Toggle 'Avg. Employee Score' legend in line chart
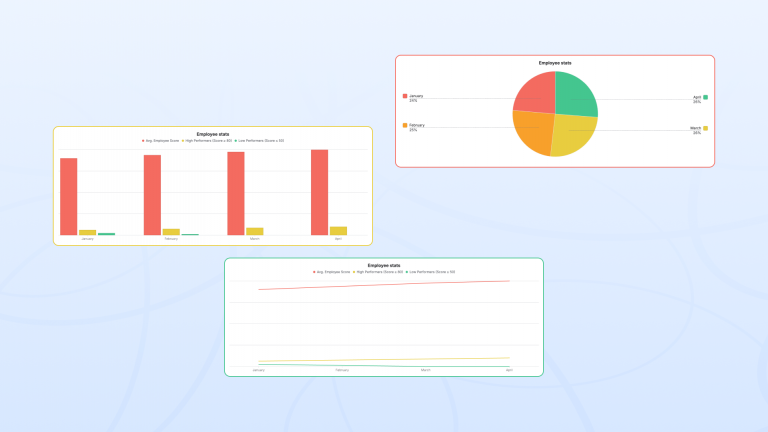 332,272
